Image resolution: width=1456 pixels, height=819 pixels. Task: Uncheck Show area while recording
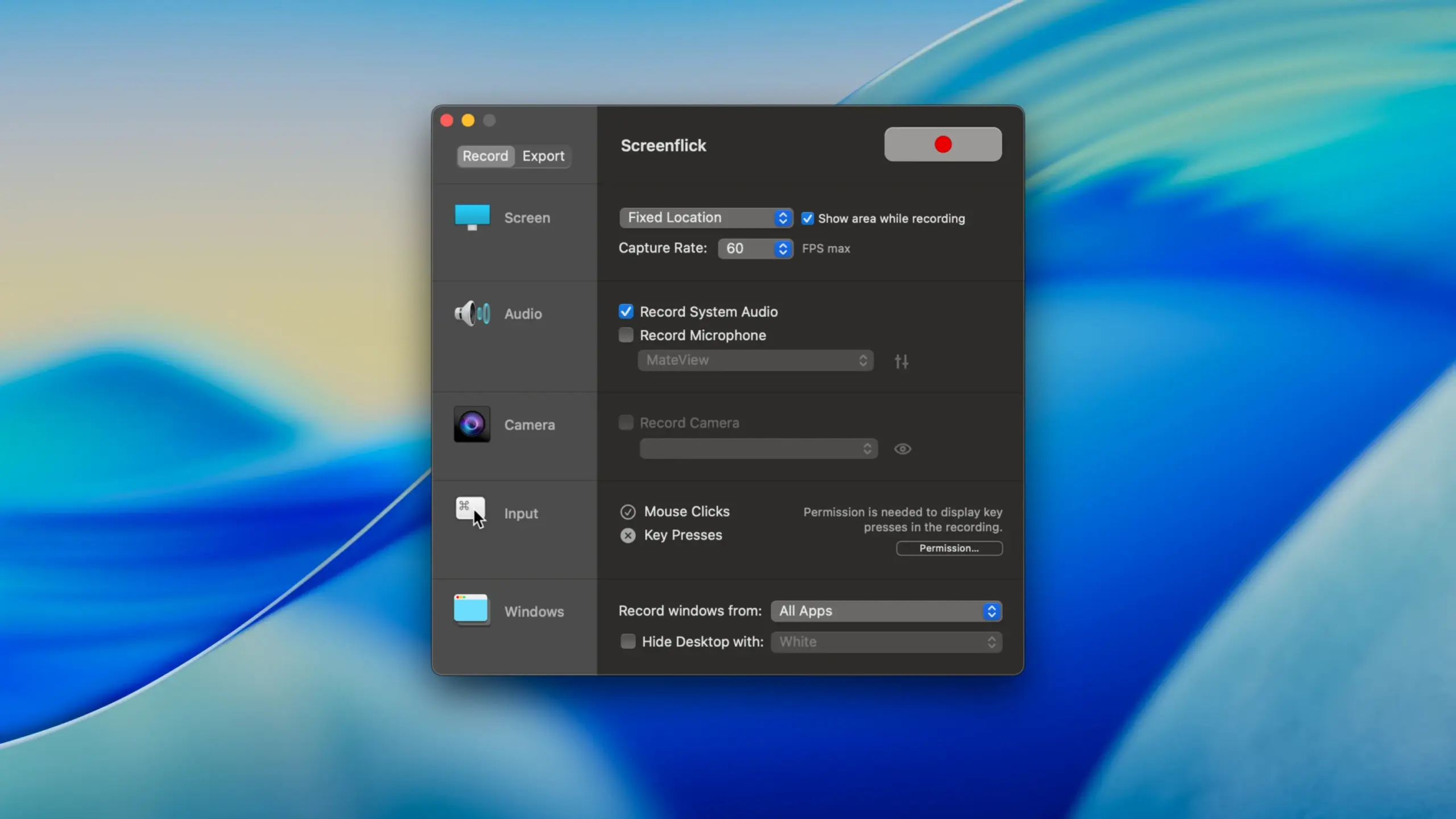808,218
